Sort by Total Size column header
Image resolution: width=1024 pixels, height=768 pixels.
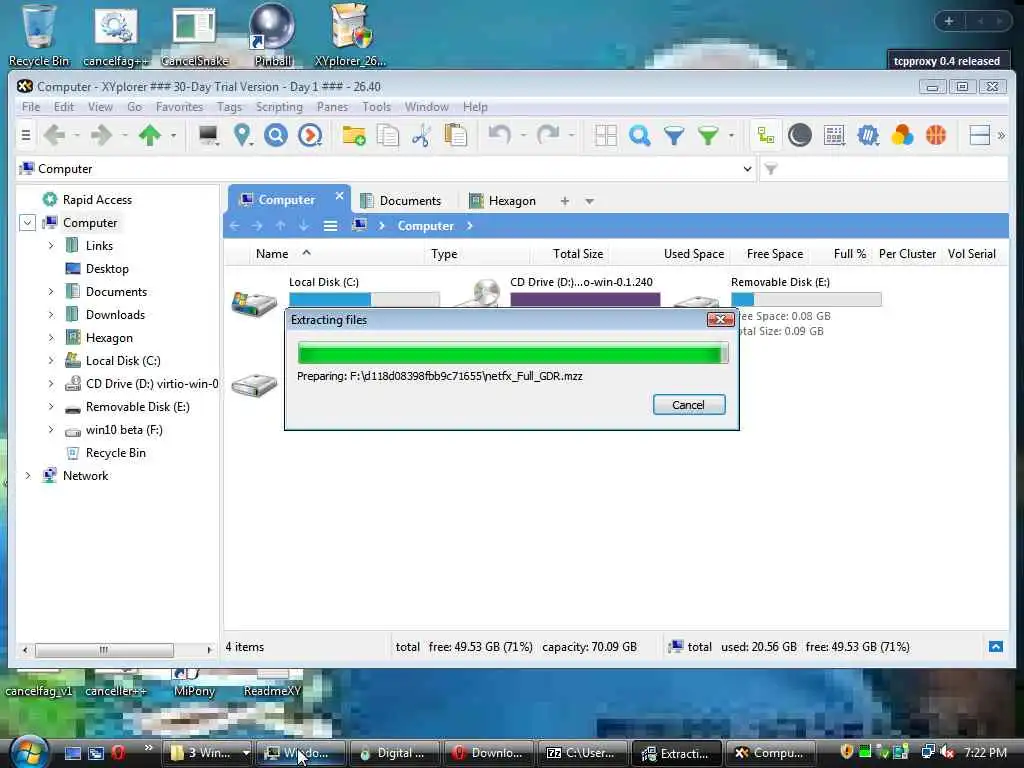click(578, 254)
